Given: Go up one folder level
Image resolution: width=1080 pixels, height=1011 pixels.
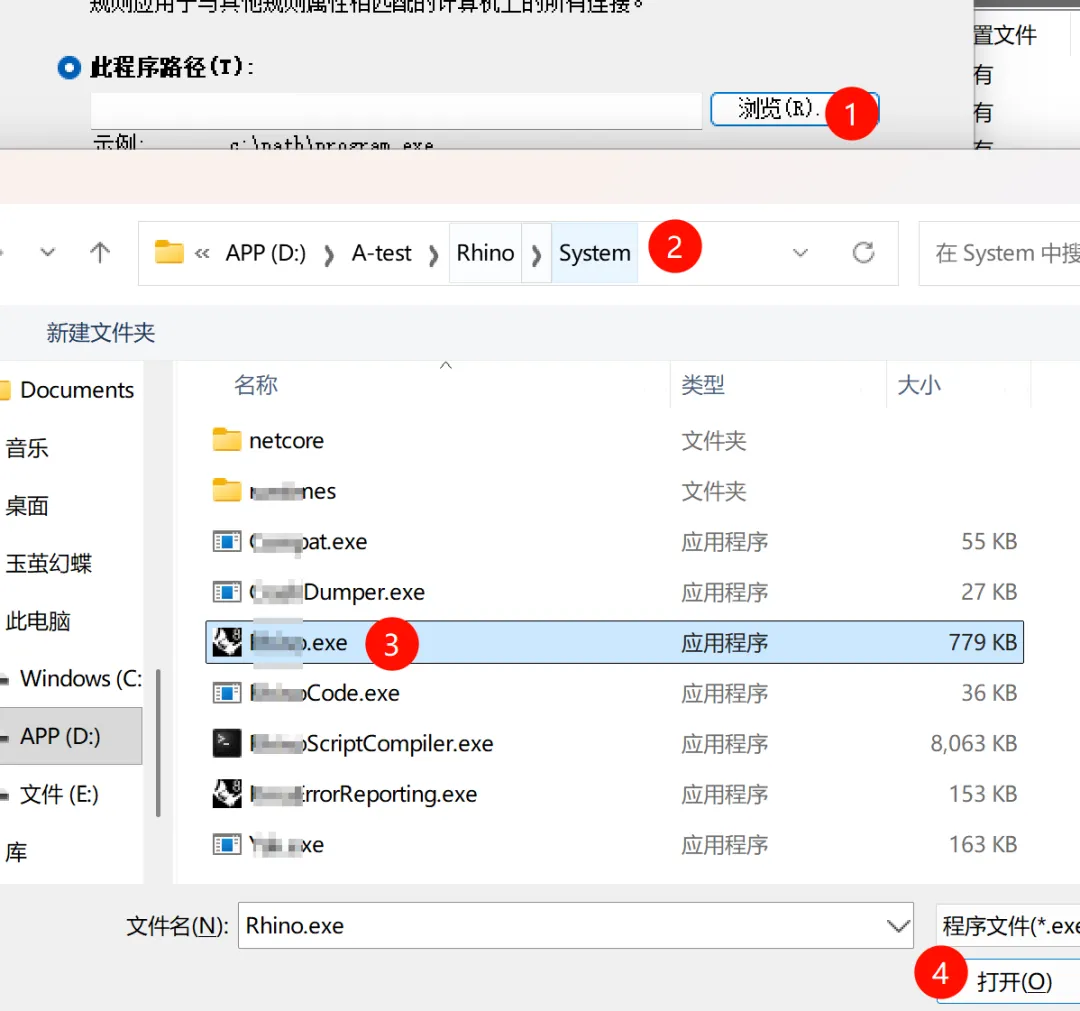Looking at the screenshot, I should (100, 253).
